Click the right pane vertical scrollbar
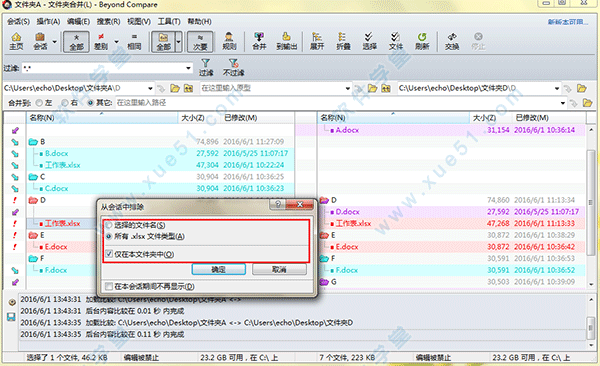 coord(591,207)
